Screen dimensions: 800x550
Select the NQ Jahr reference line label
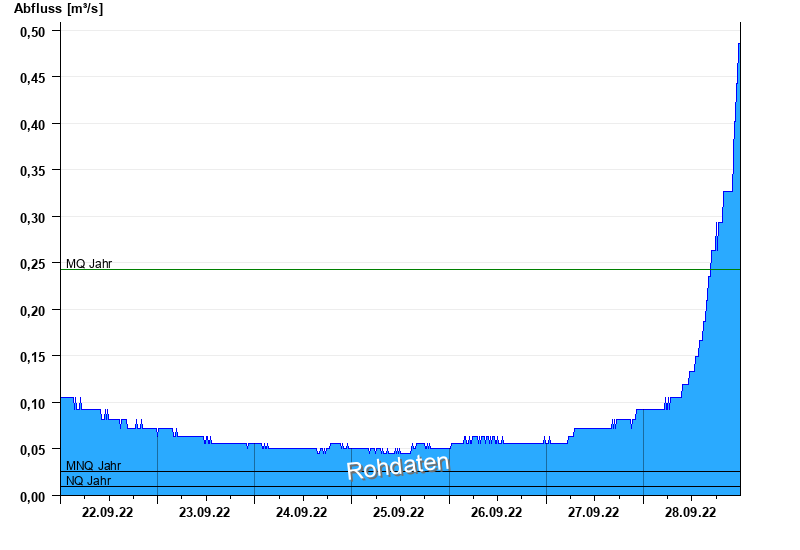point(88,481)
